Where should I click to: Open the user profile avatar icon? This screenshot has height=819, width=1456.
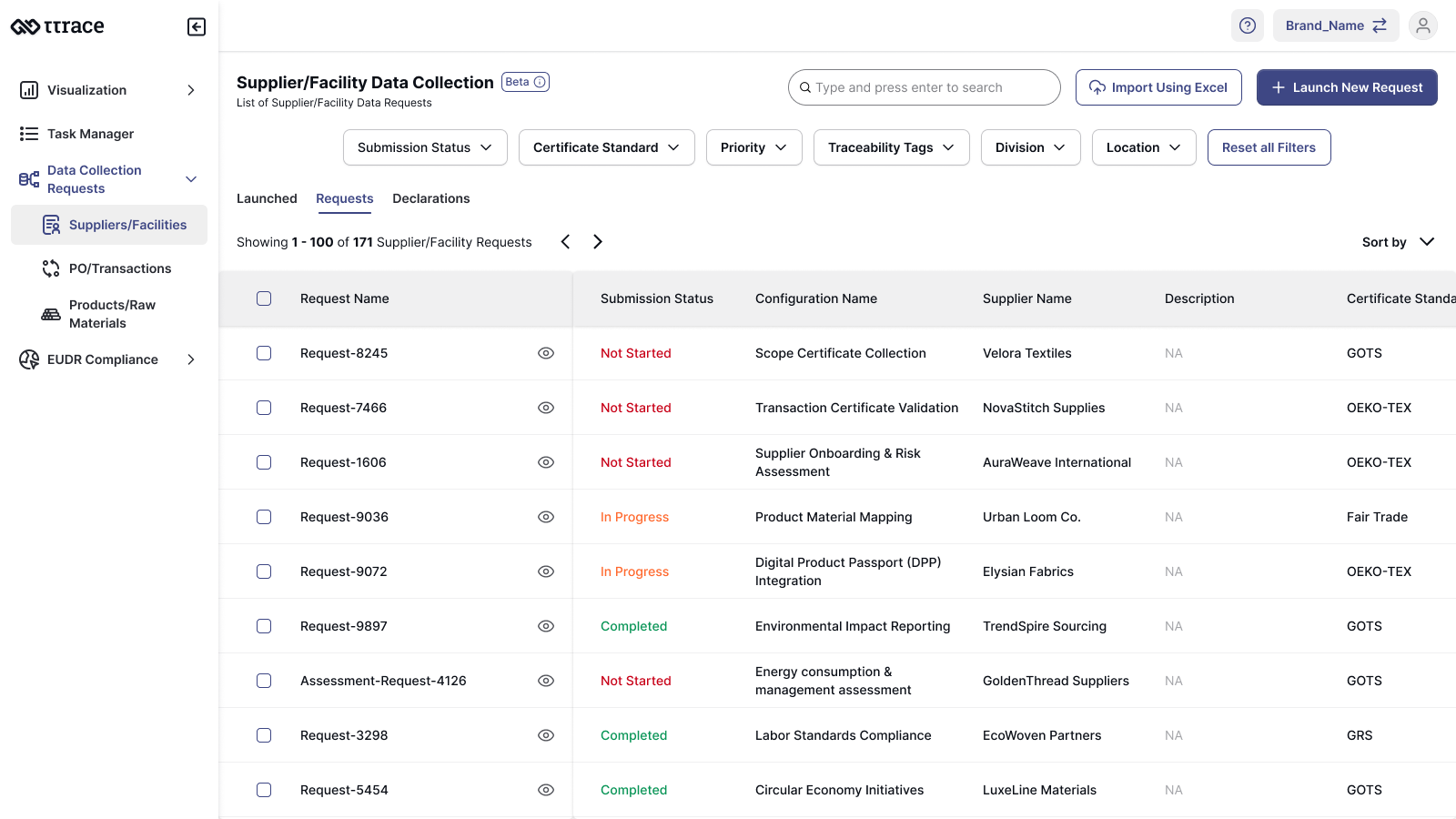tap(1423, 25)
